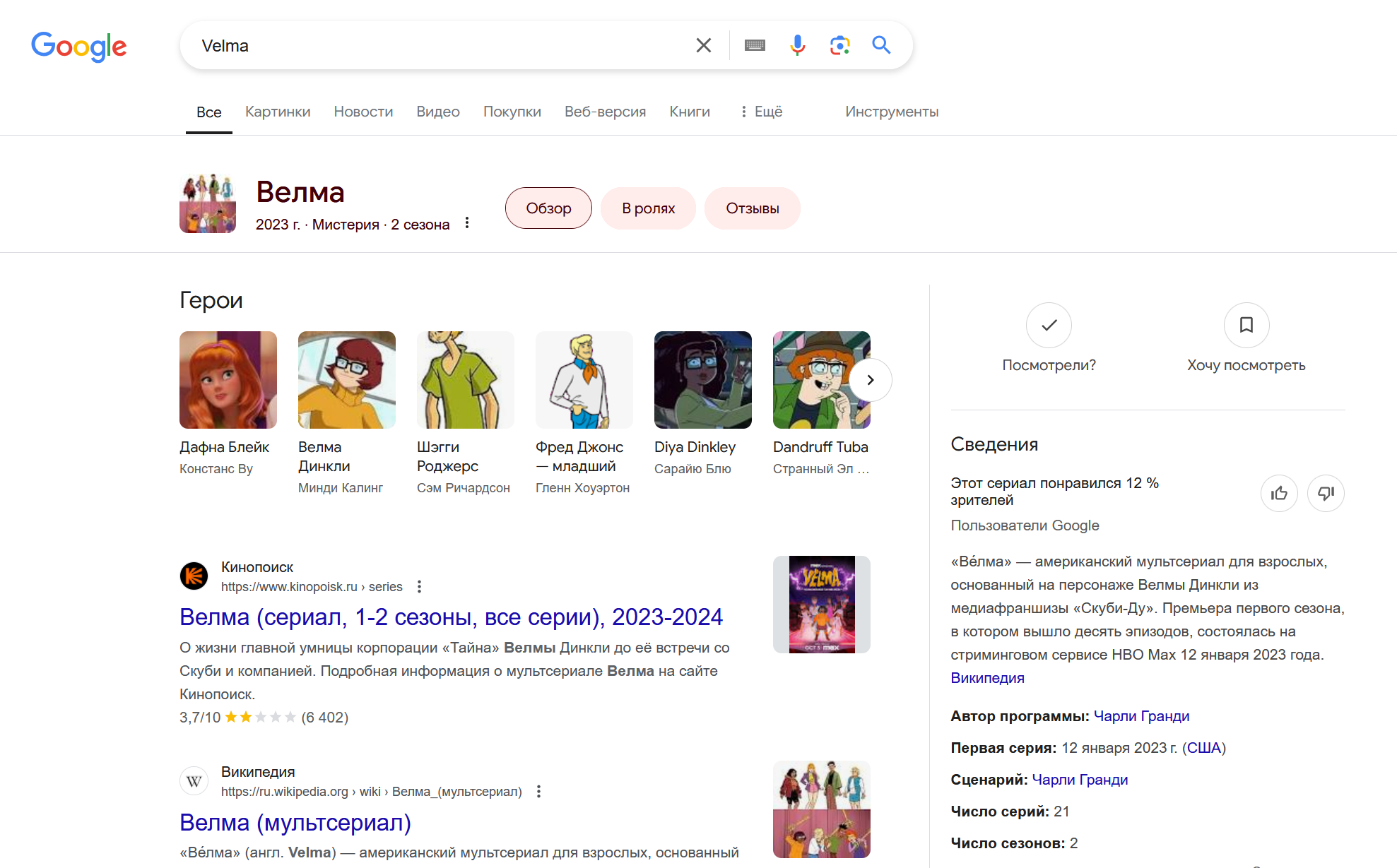Click the Diya Dinkley name text
Image resolution: width=1397 pixels, height=868 pixels.
695,447
